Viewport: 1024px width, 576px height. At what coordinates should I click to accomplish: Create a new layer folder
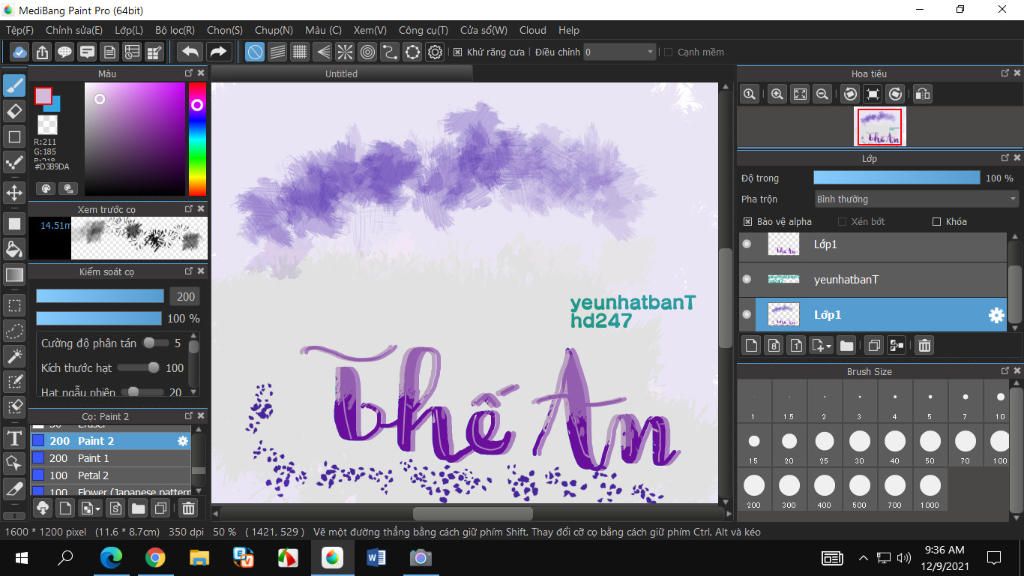846,345
